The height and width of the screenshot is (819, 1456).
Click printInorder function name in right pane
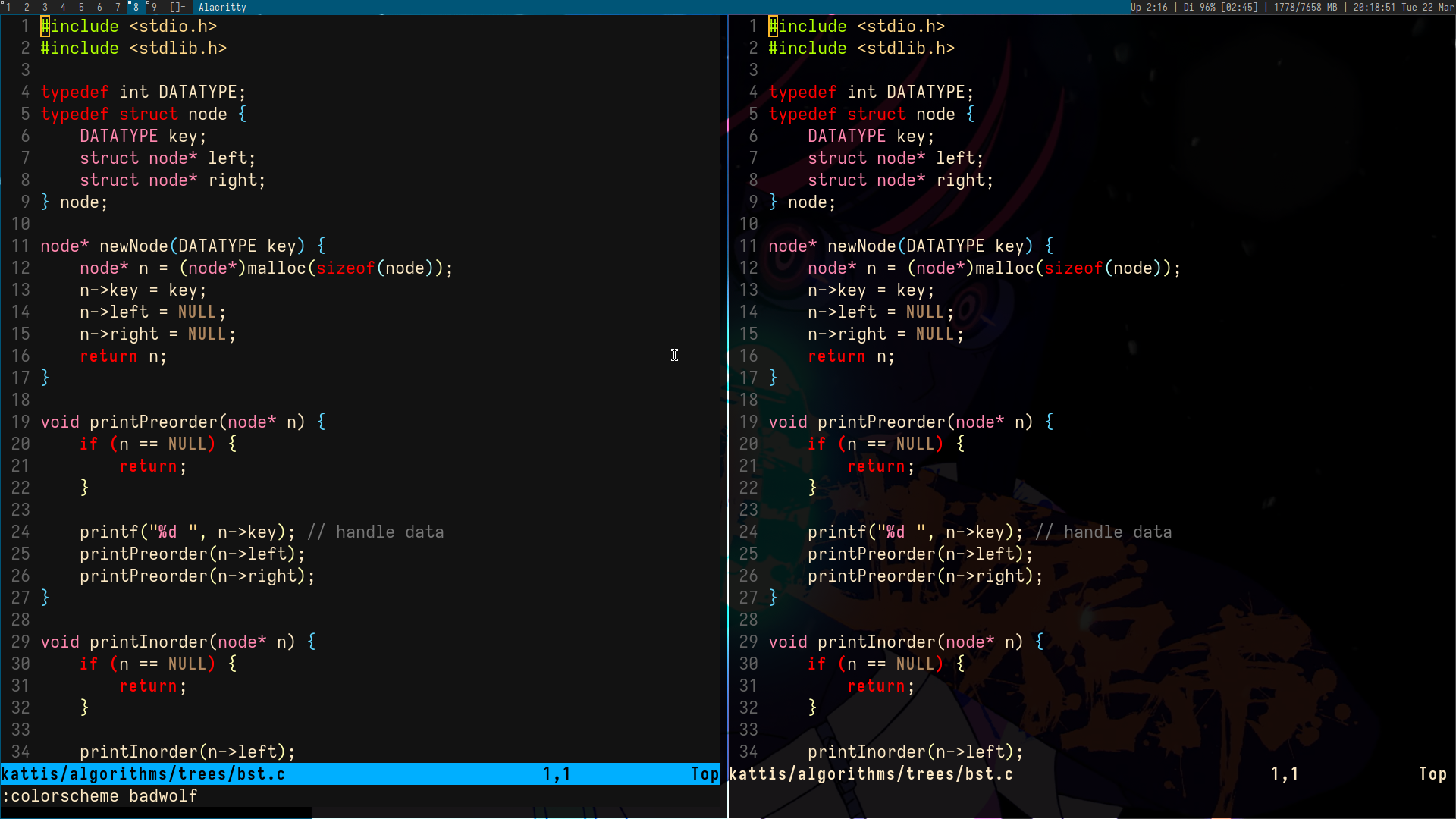coord(877,642)
